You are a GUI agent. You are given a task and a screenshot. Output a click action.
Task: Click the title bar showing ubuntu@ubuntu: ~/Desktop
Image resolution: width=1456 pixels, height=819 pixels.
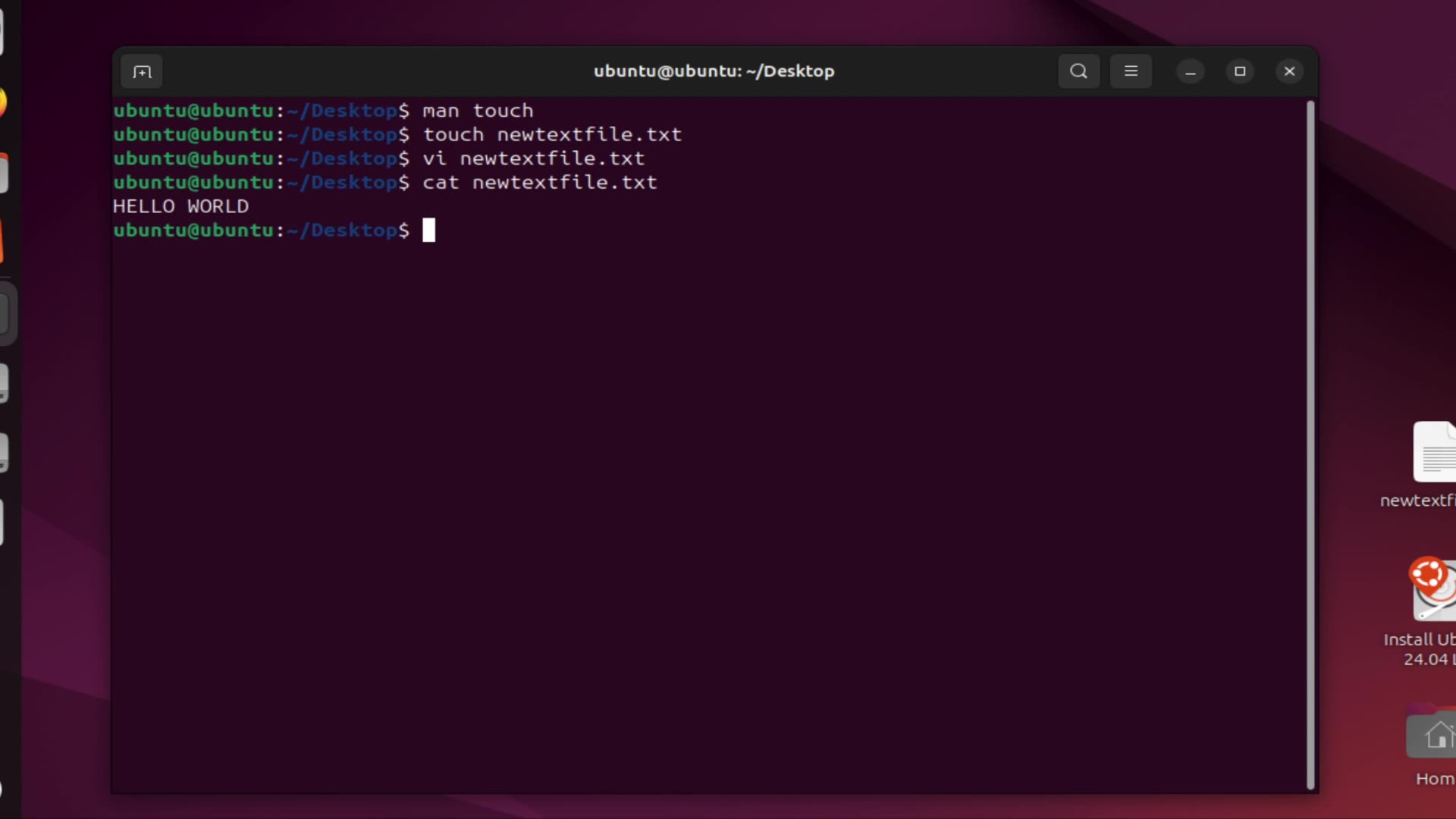coord(714,71)
